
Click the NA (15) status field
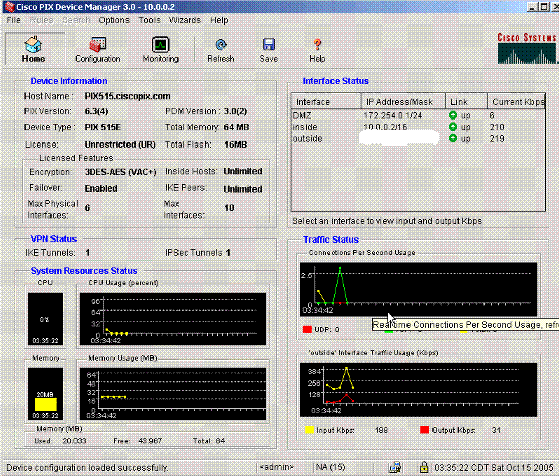(330, 467)
